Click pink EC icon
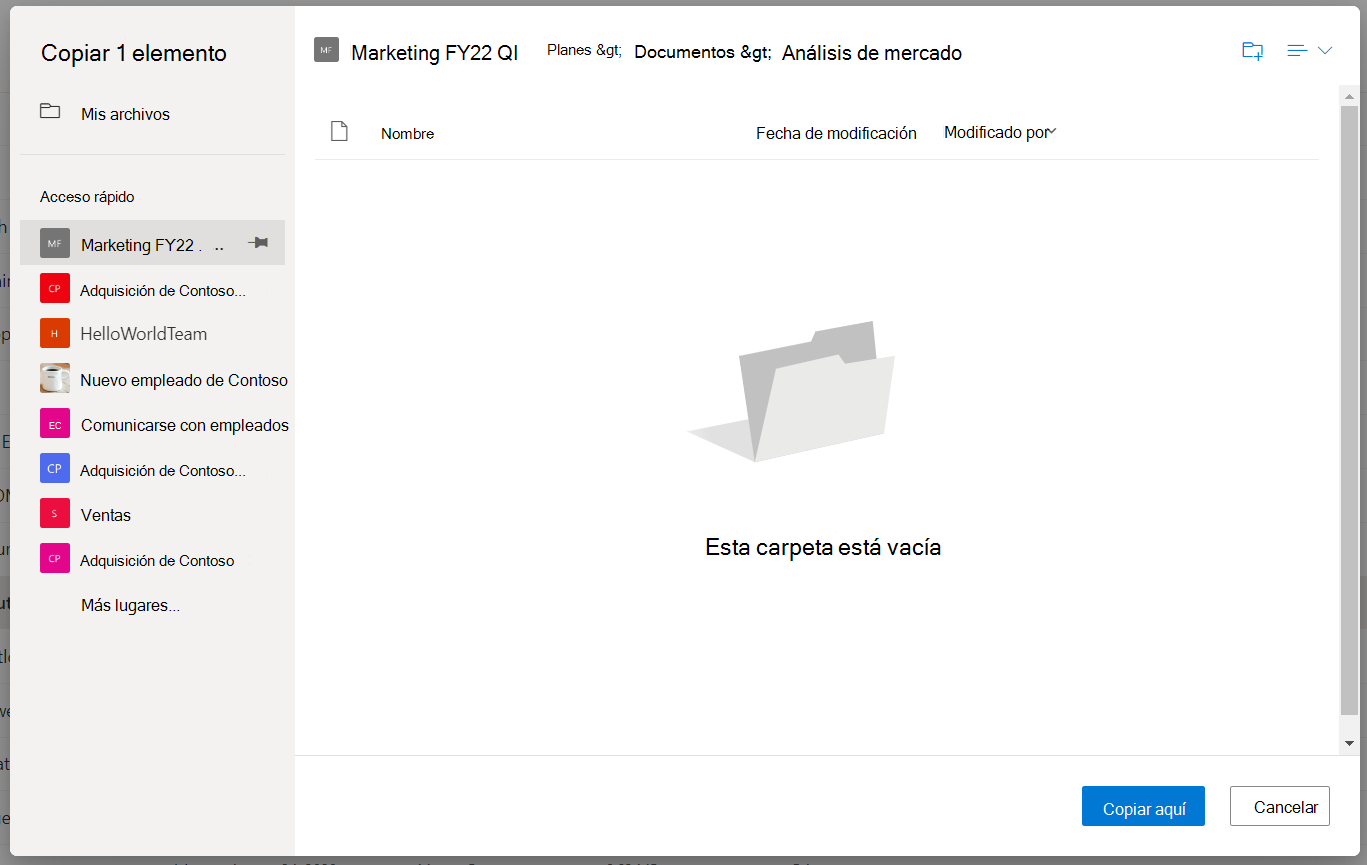 pos(55,424)
